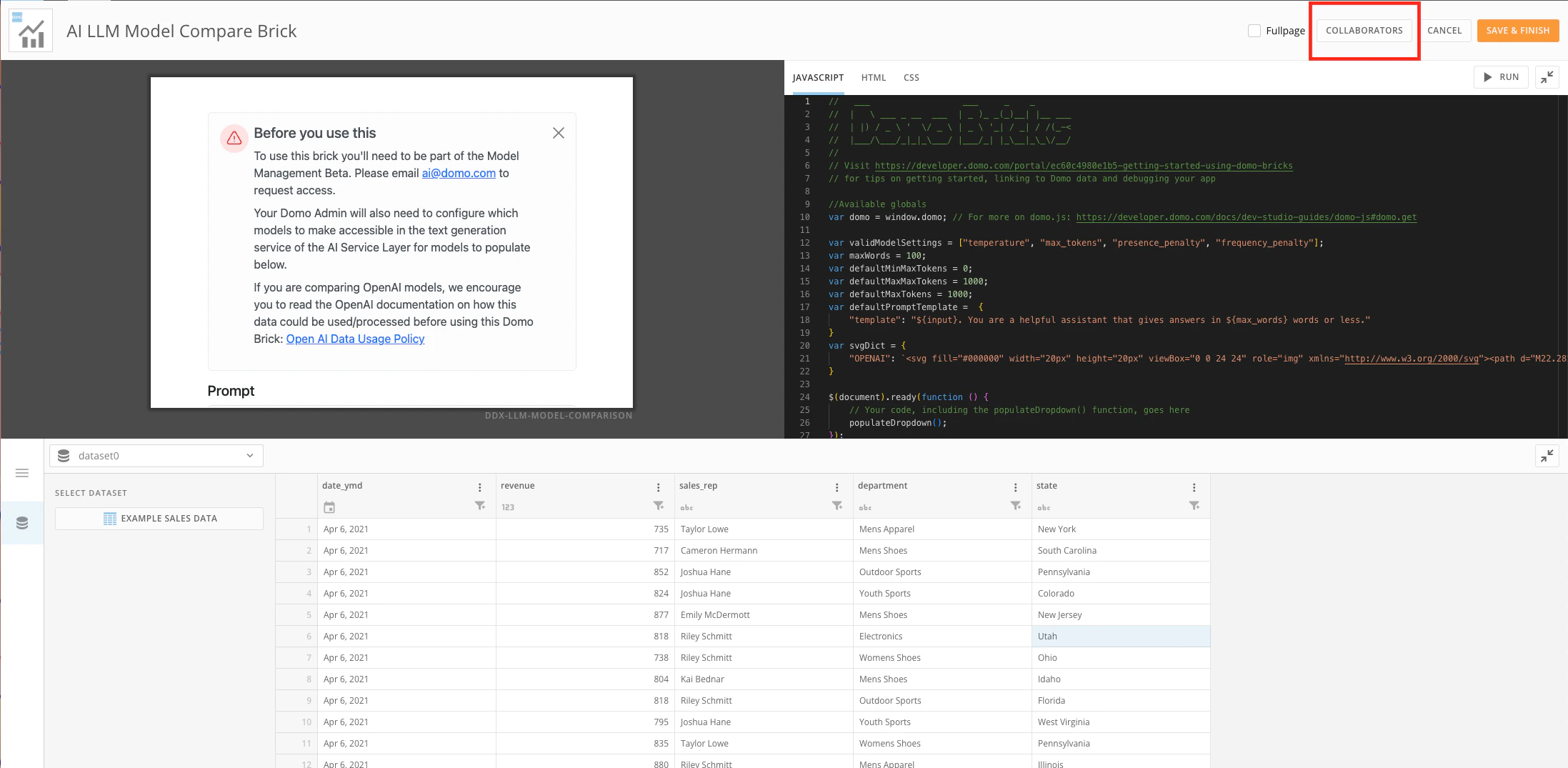
Task: Click the Collaborators button
Action: pyautogui.click(x=1364, y=31)
